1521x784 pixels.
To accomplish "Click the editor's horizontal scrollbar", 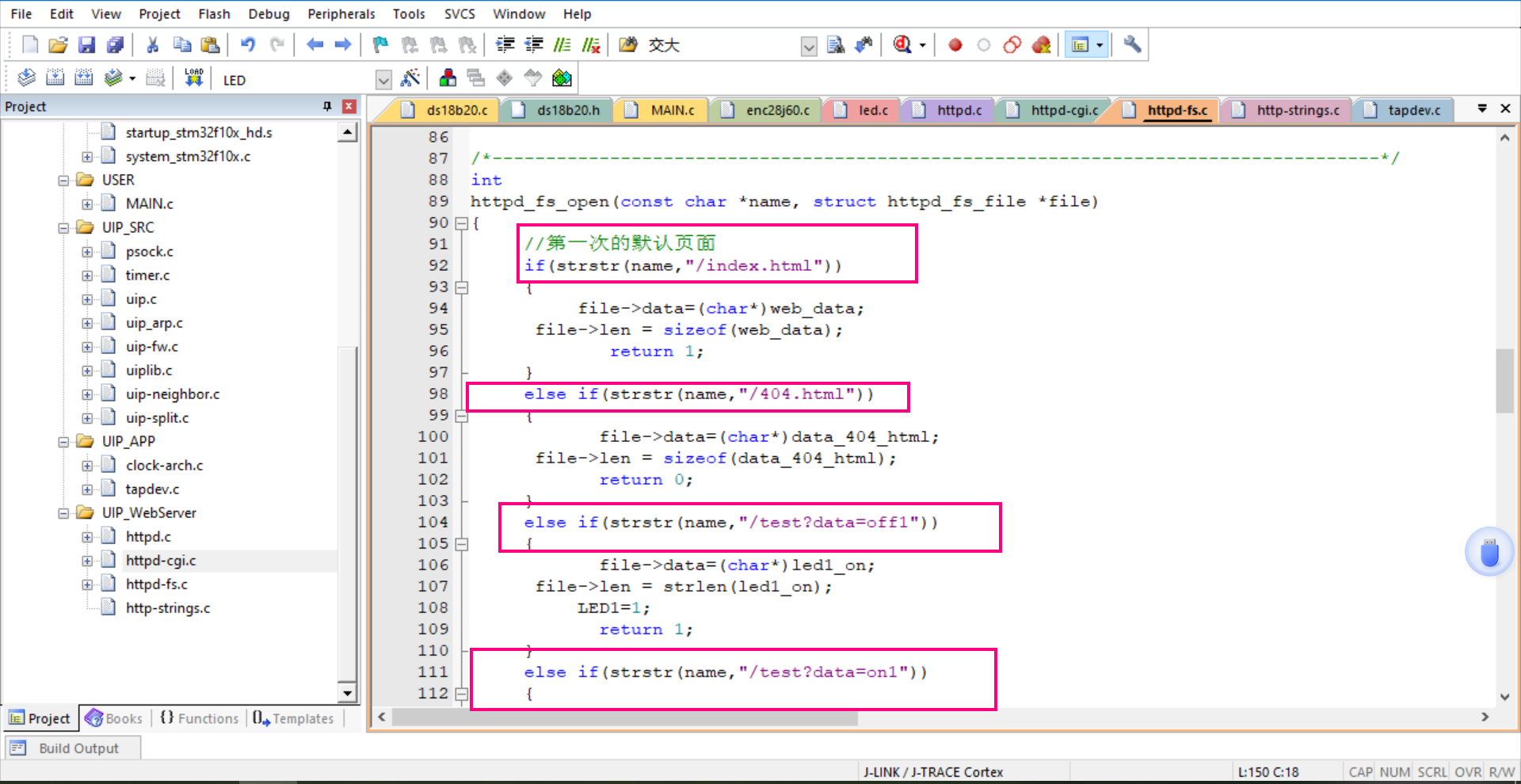I will pyautogui.click(x=618, y=717).
